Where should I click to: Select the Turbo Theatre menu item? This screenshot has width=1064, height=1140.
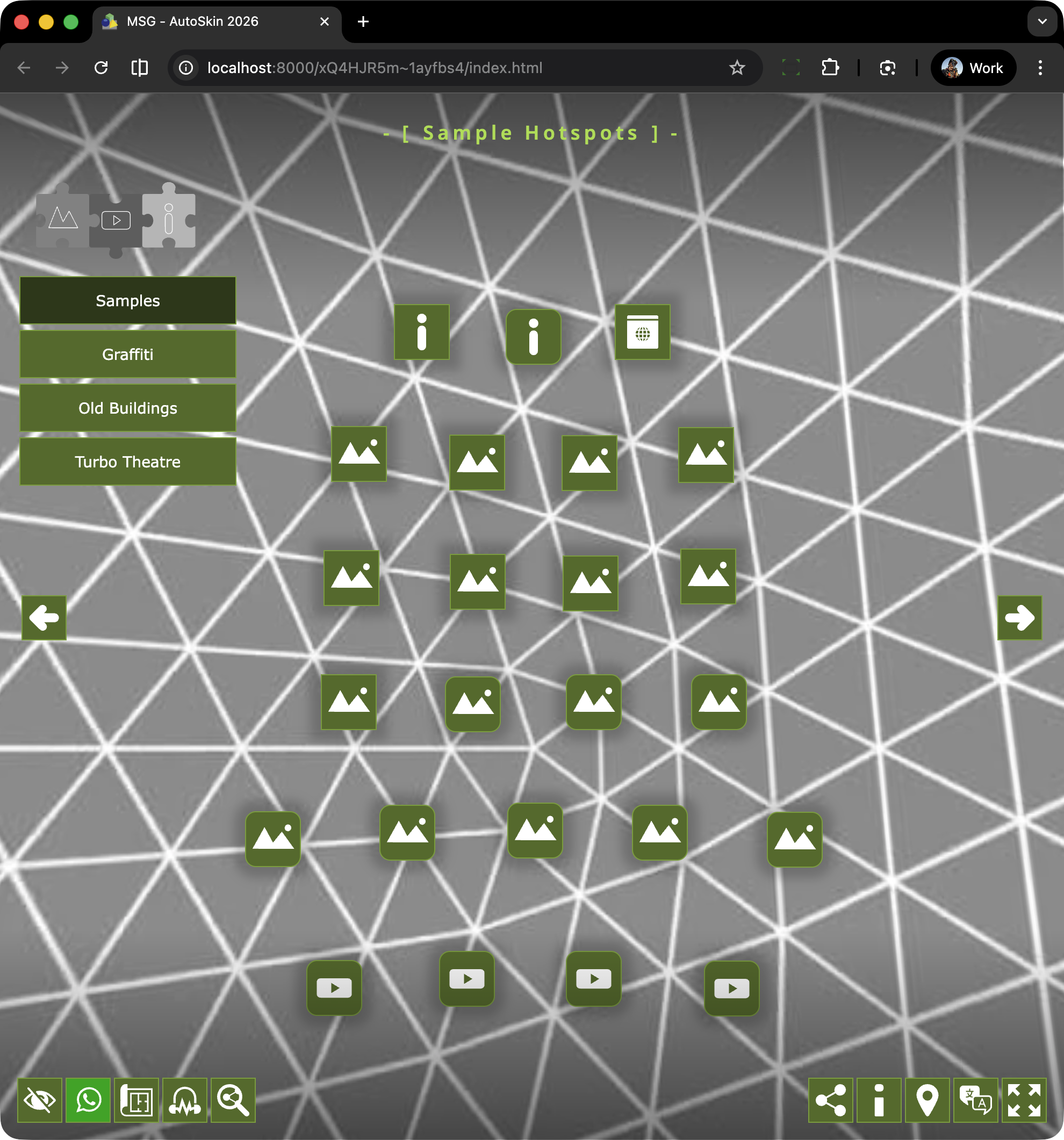127,461
